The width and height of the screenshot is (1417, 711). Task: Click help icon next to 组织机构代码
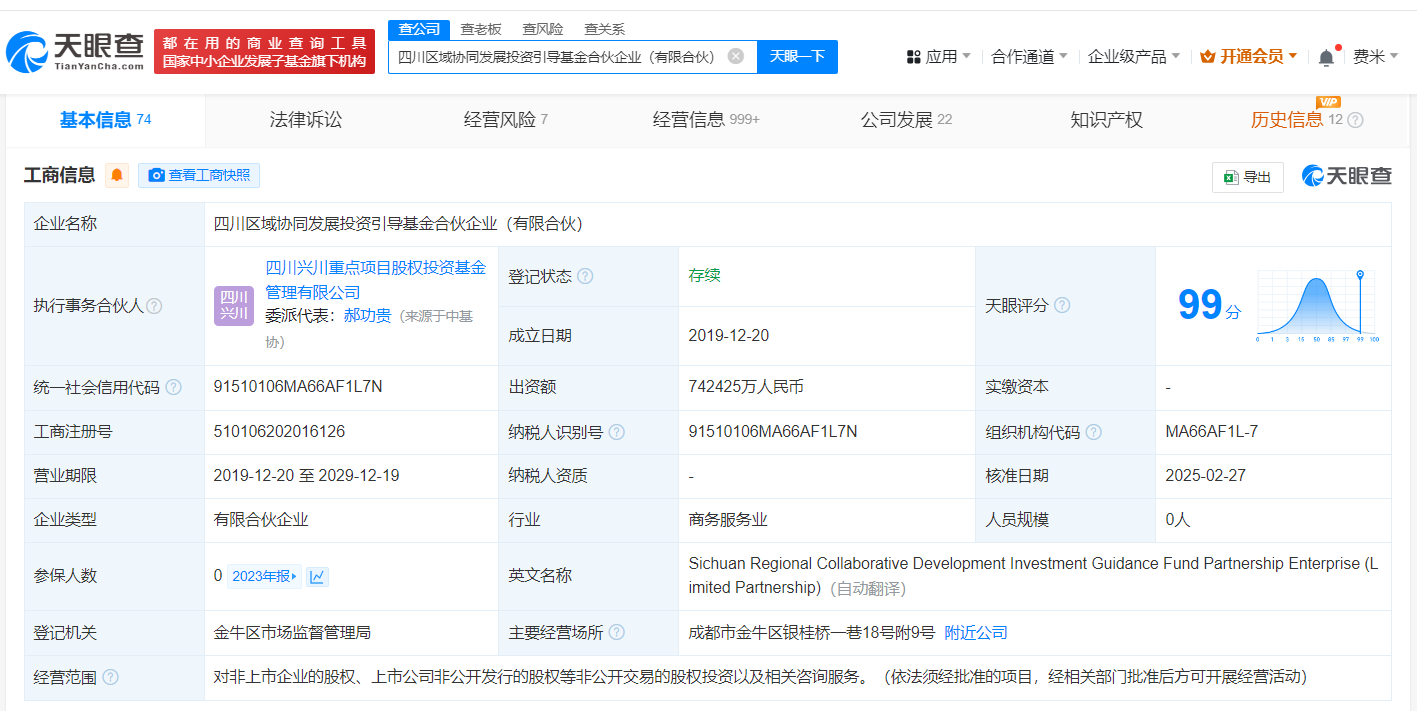(1094, 432)
